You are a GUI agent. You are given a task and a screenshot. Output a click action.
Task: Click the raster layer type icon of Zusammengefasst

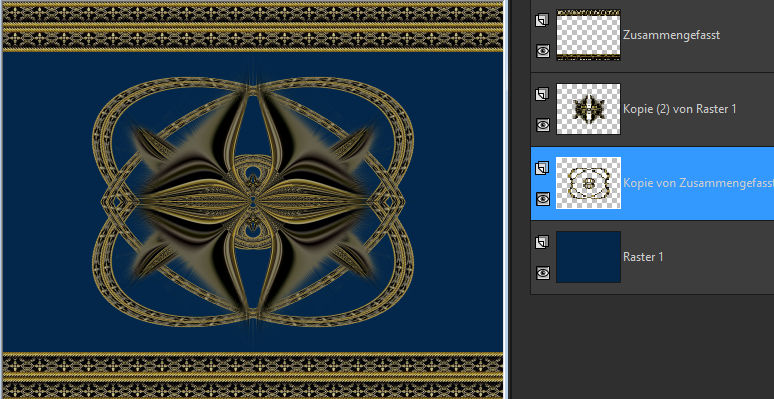(542, 20)
